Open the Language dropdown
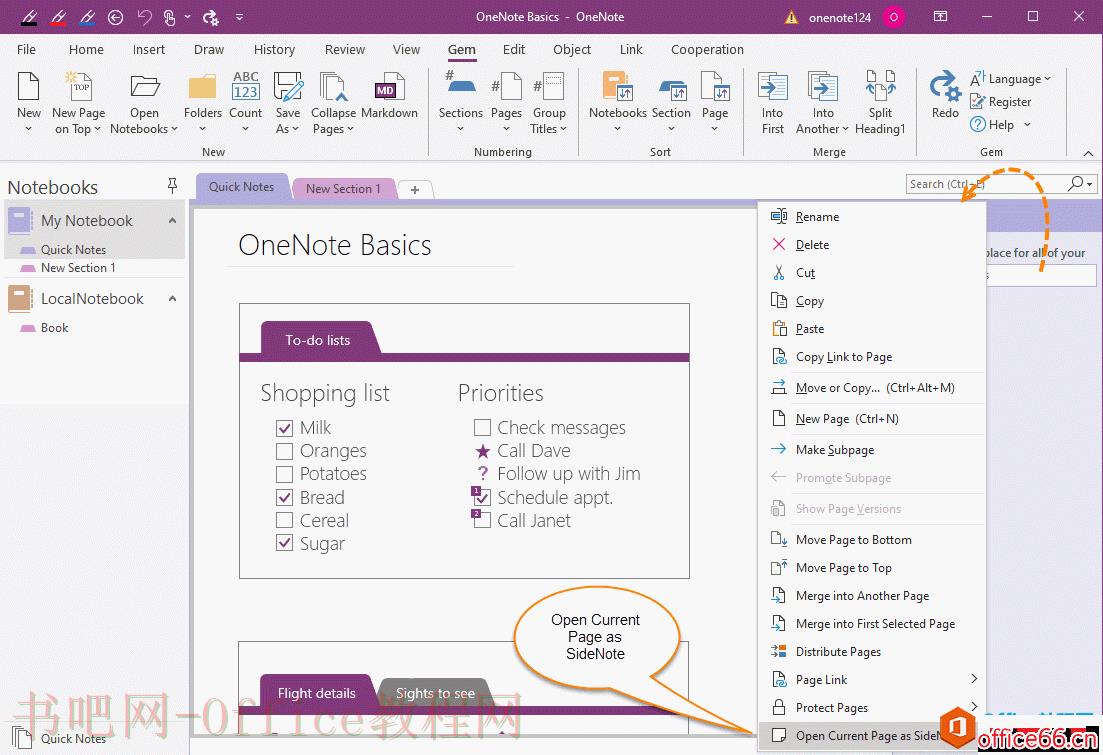Image resolution: width=1103 pixels, height=755 pixels. (1011, 79)
